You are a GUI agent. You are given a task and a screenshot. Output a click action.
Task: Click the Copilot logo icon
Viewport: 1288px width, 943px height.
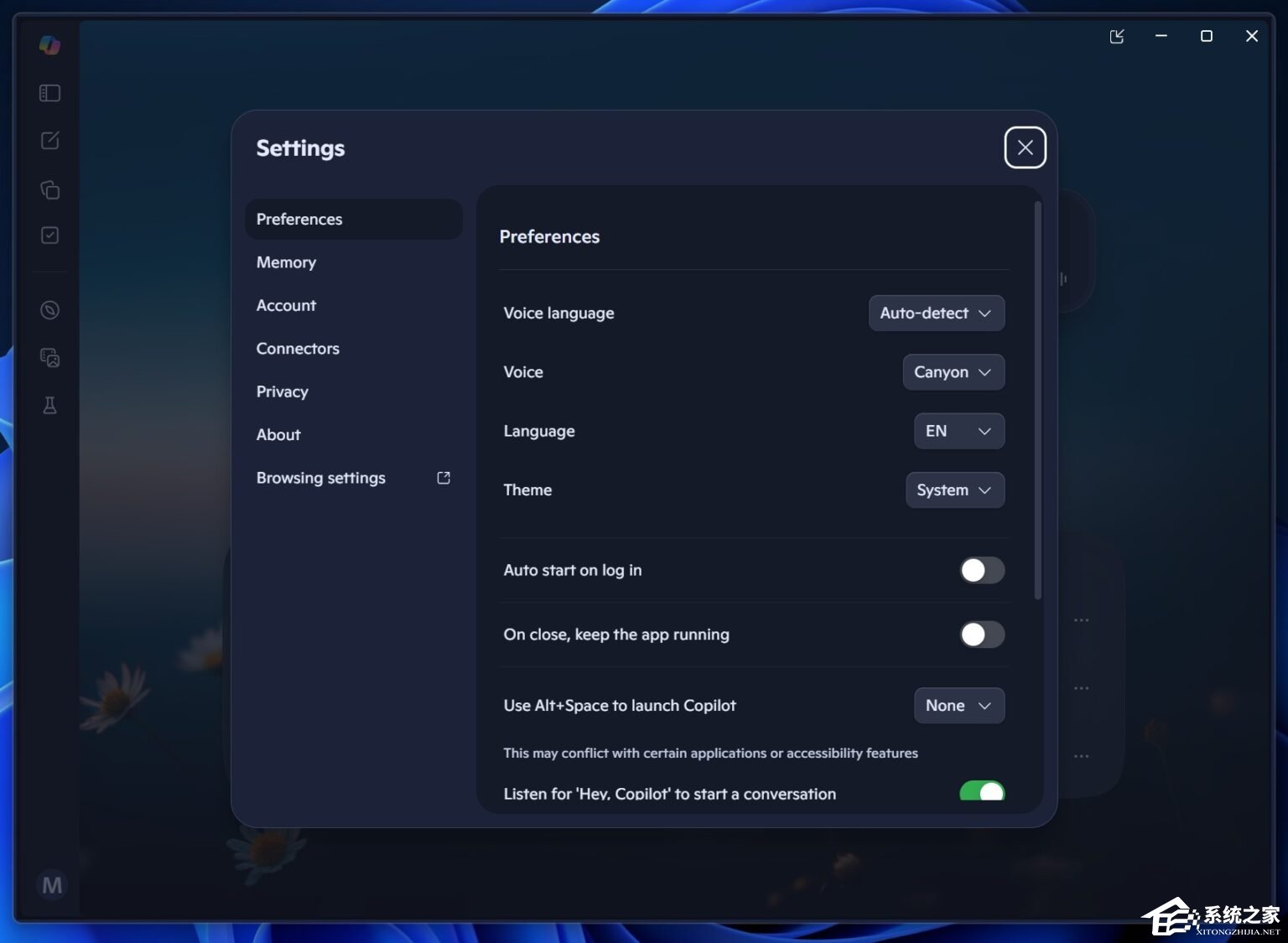pos(49,44)
